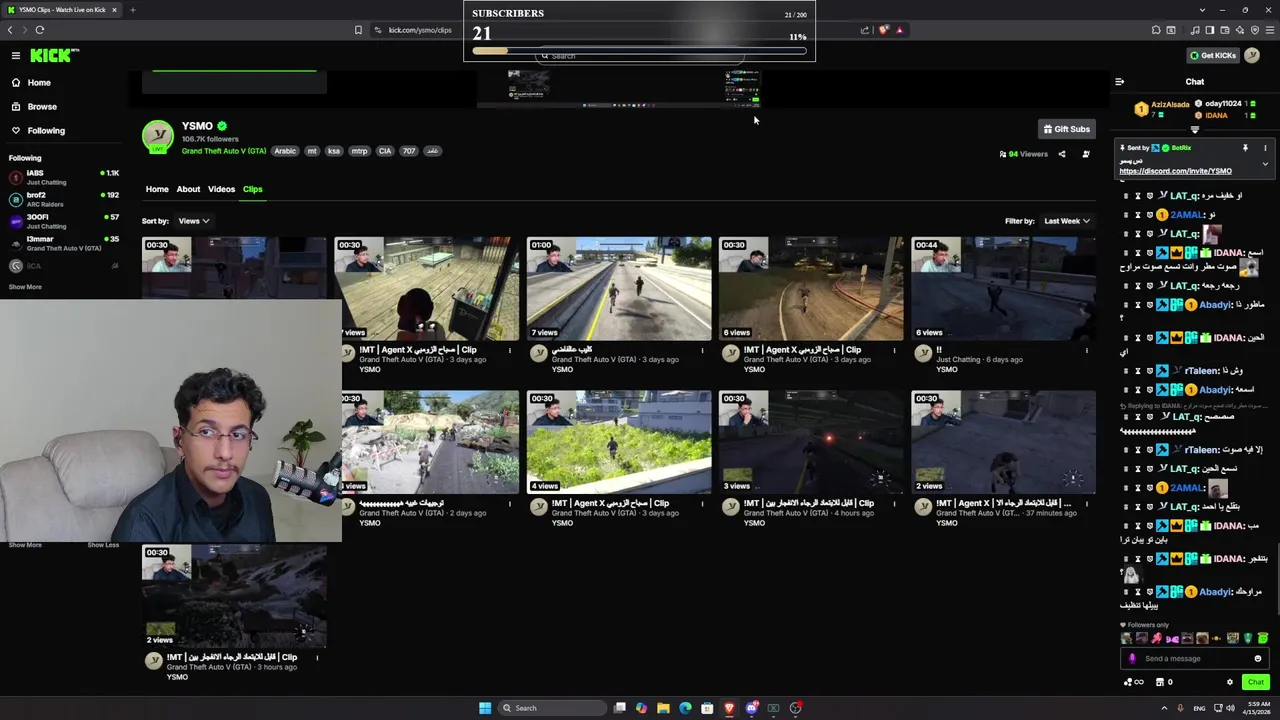
Task: Open the emoji picker in chat input
Action: tap(1258, 659)
